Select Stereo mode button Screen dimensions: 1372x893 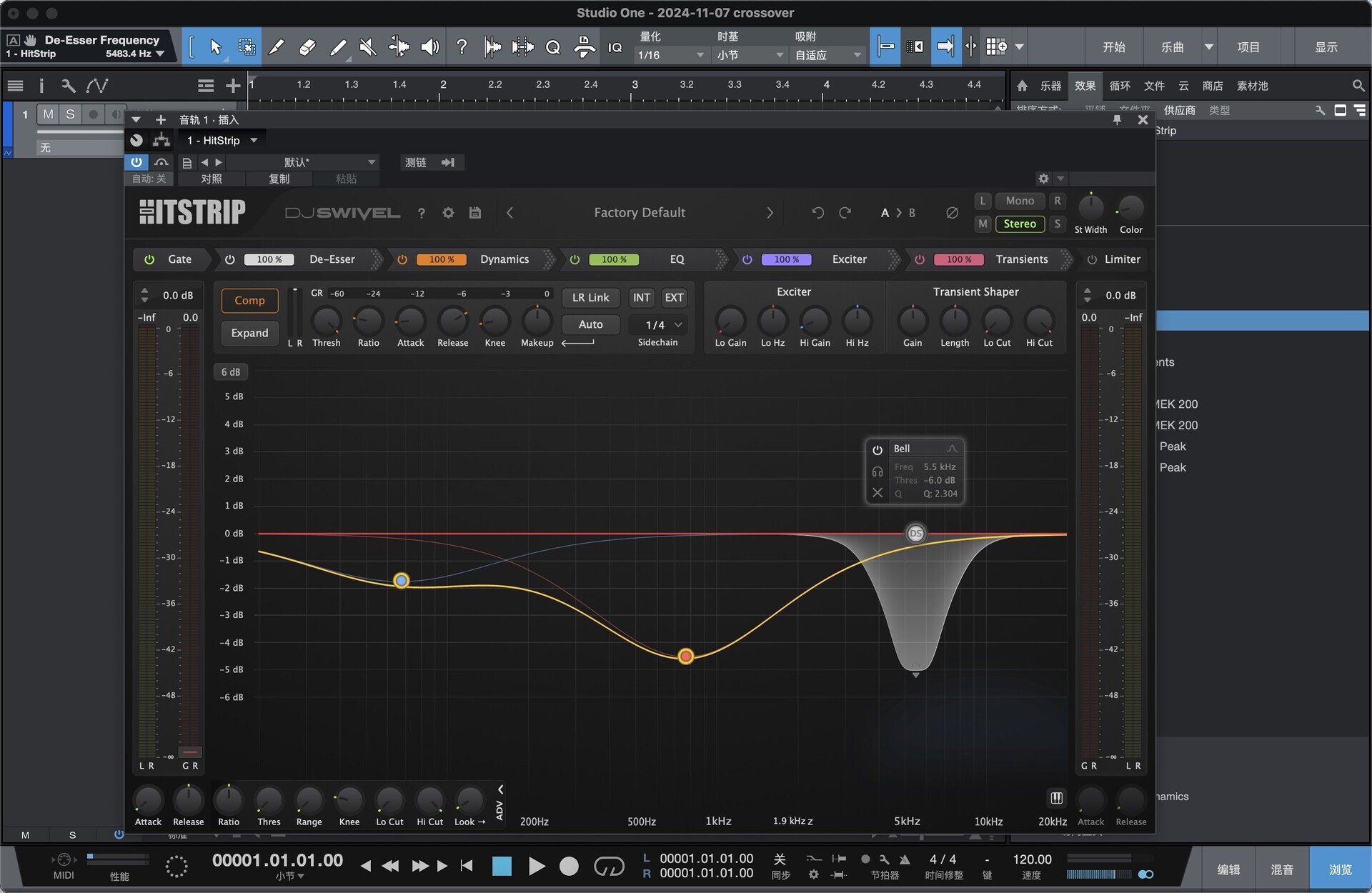pyautogui.click(x=1020, y=224)
